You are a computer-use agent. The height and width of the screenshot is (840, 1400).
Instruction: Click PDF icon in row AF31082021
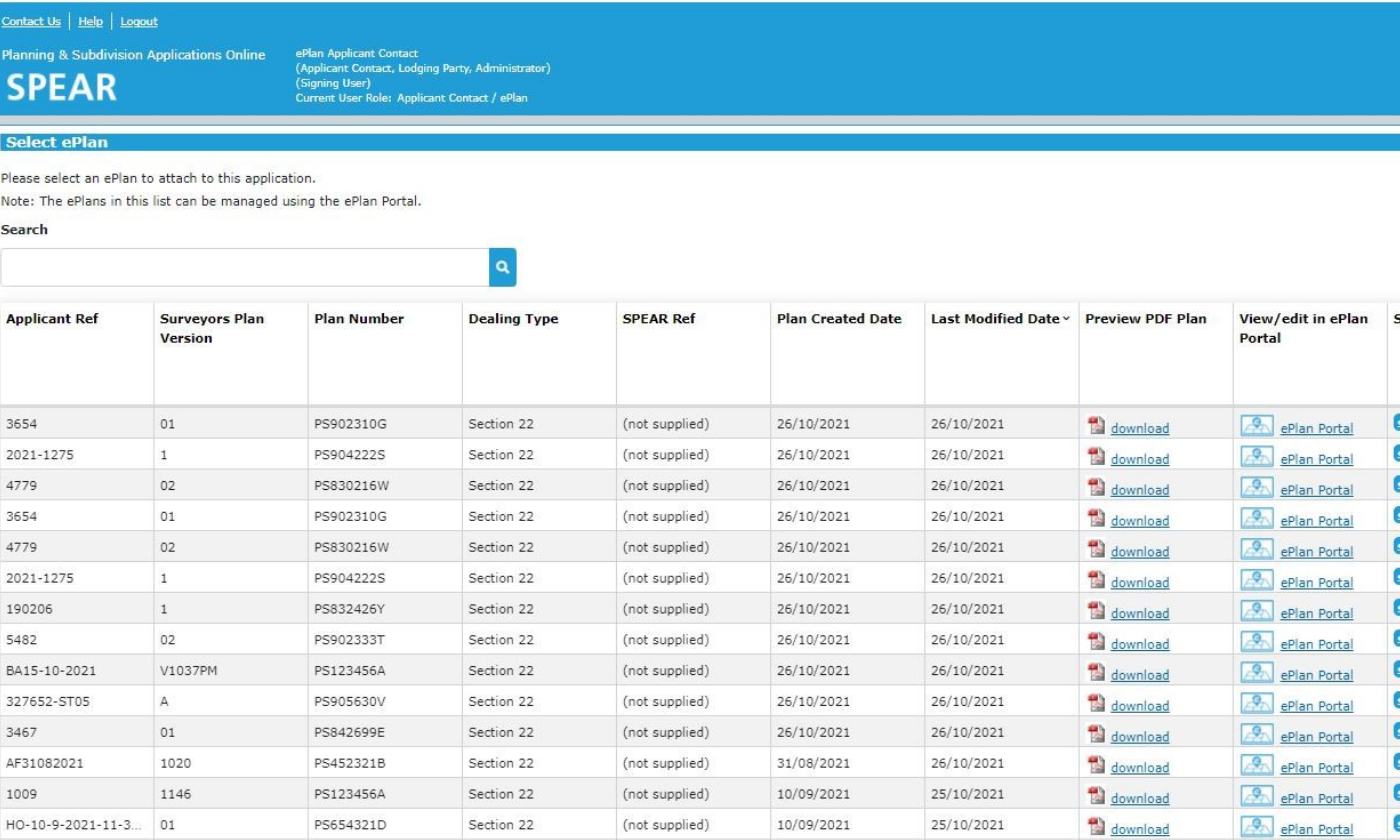tap(1096, 766)
